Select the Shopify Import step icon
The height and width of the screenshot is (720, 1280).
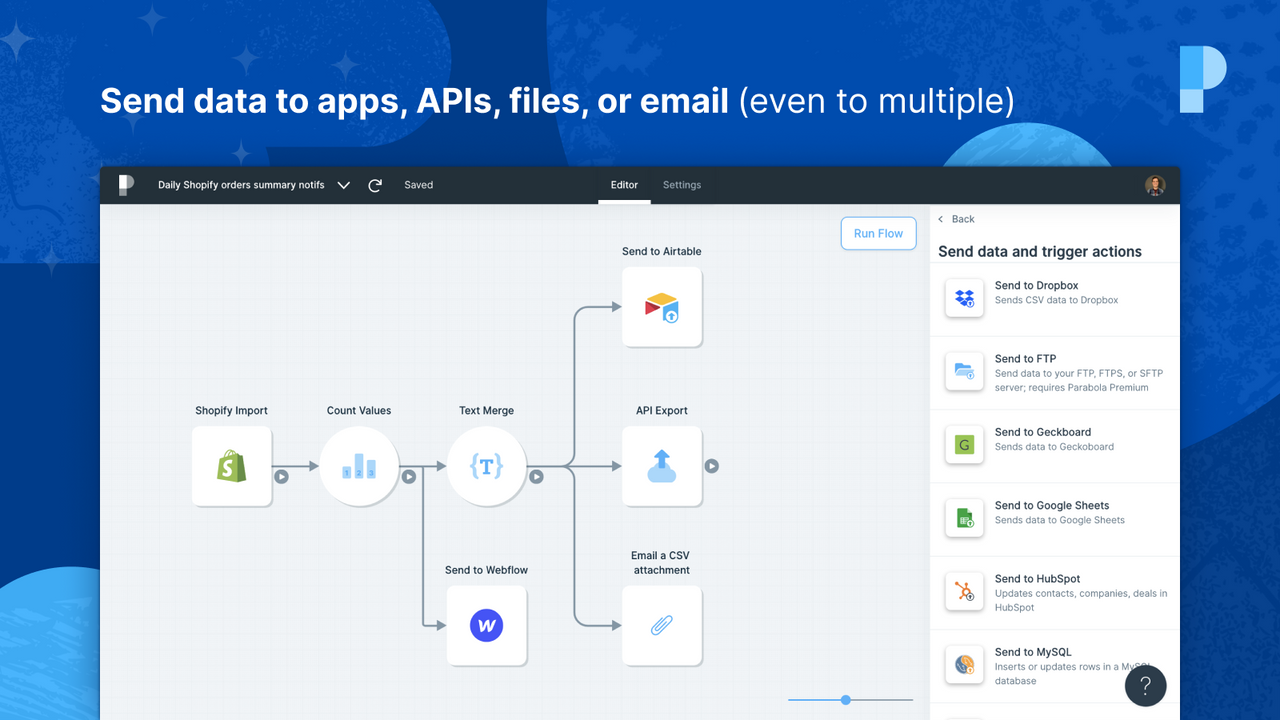tap(231, 466)
